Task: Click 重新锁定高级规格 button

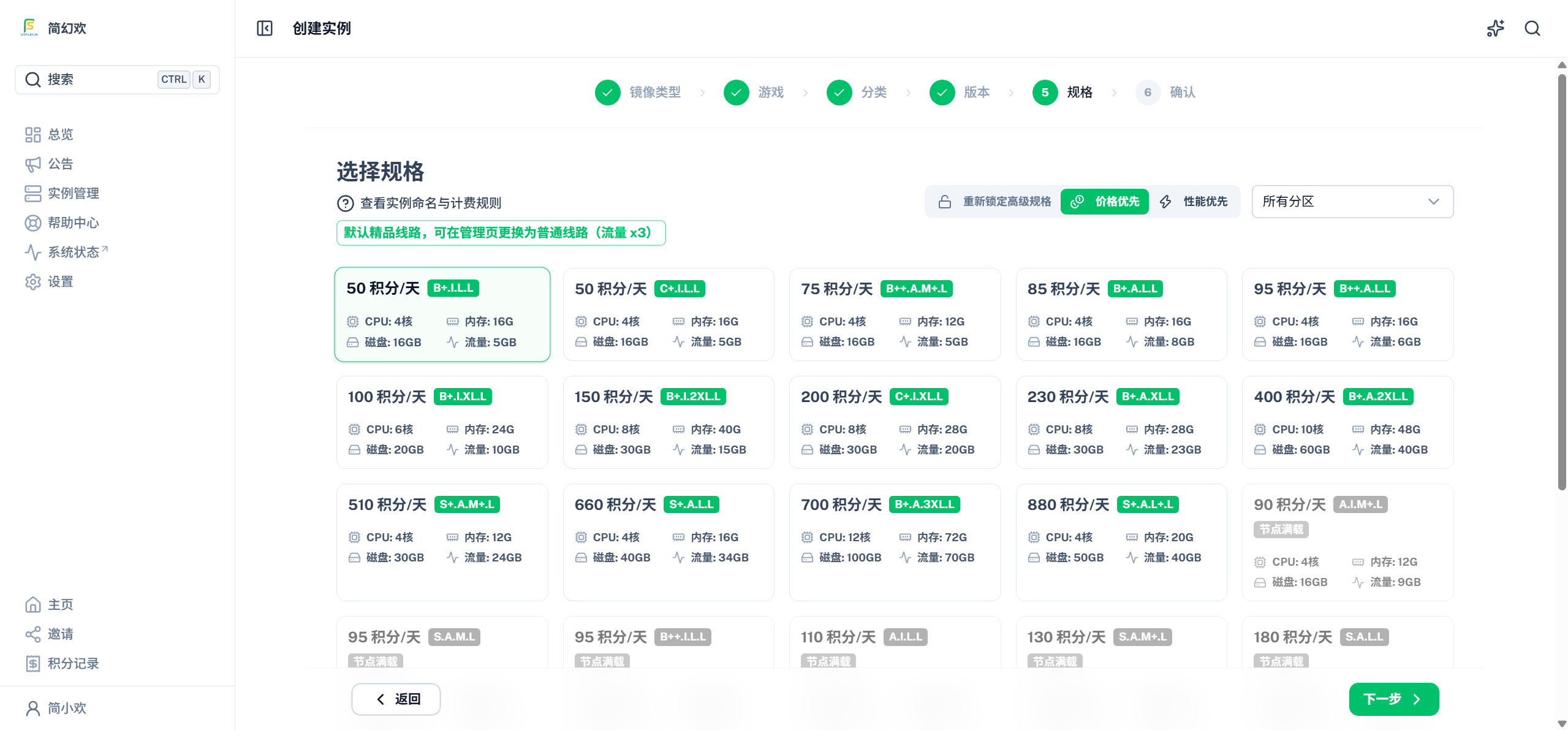Action: coord(995,202)
